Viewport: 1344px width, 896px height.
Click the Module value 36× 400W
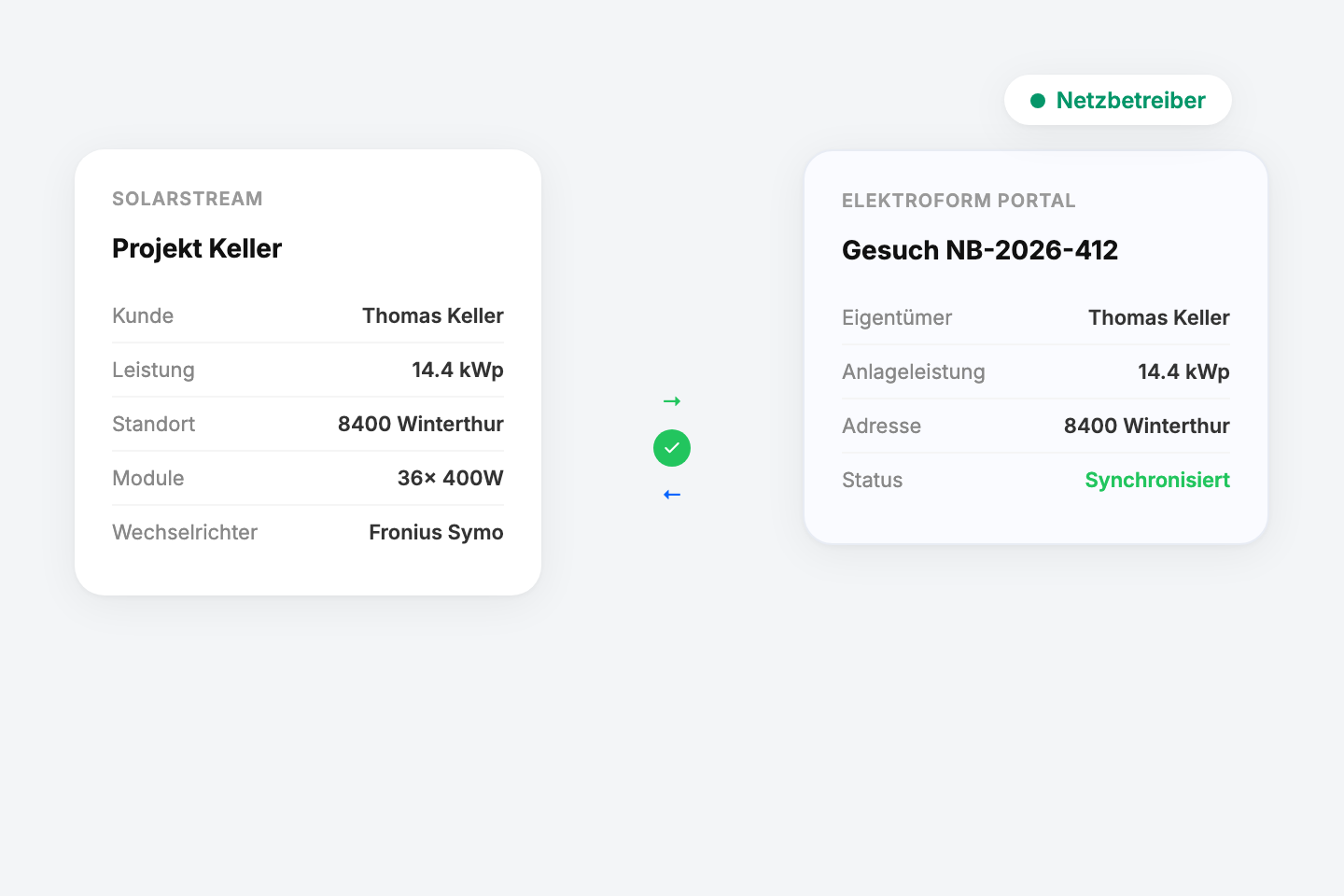tap(450, 478)
